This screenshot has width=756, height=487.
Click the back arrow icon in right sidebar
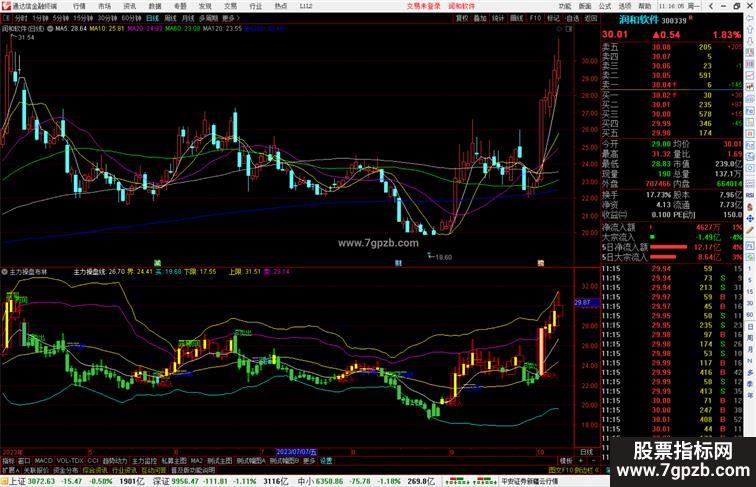click(x=750, y=17)
